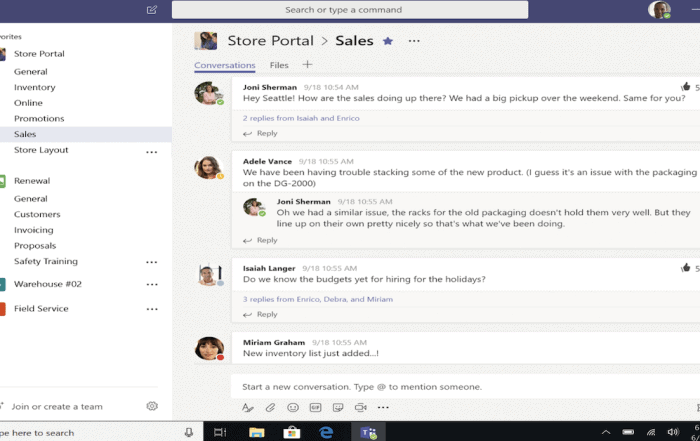Insert a GIF from compose toolbar
This screenshot has width=700, height=441.
click(316, 407)
